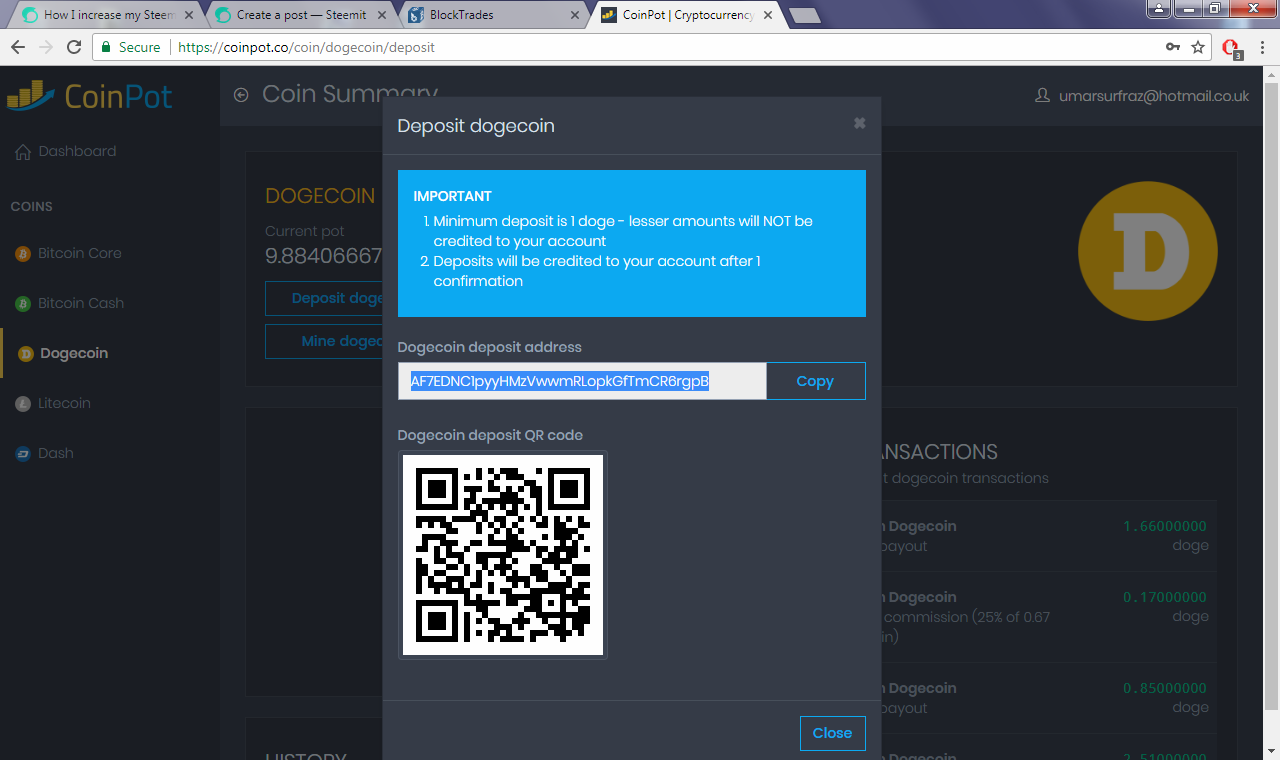
Task: Close the Deposit dogecoin dialog with X
Action: coord(859,123)
